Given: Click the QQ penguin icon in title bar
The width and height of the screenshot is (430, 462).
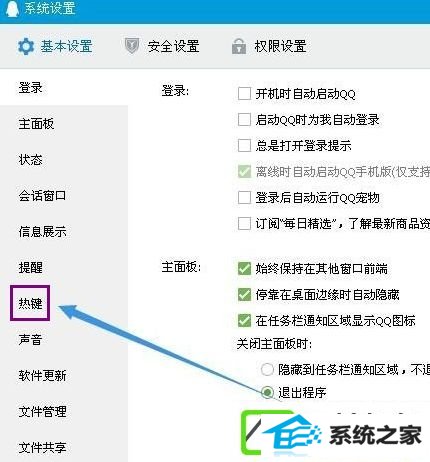Looking at the screenshot, I should (12, 8).
